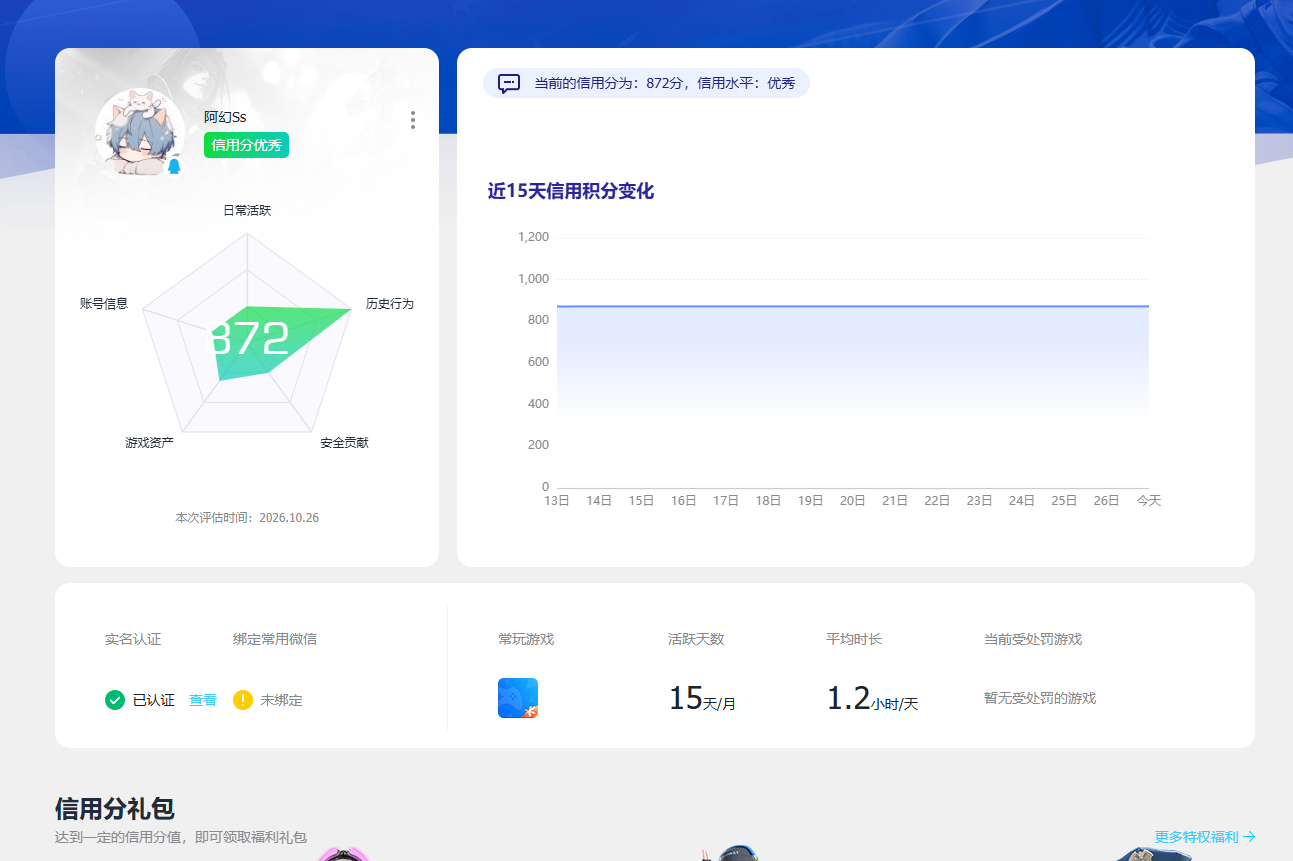Click the 历史行为 radar axis label

click(389, 303)
